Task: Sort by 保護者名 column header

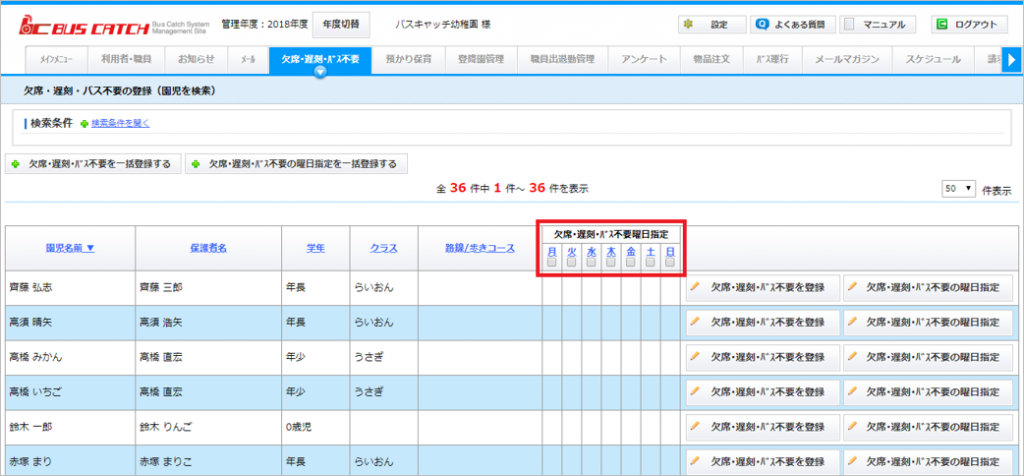Action: point(208,248)
